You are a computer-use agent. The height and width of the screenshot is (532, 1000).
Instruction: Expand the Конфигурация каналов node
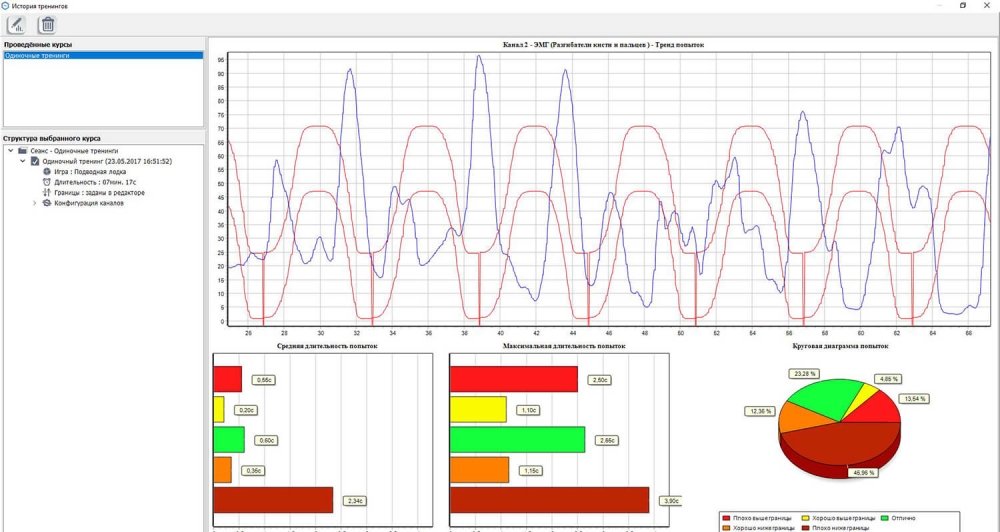[34, 203]
